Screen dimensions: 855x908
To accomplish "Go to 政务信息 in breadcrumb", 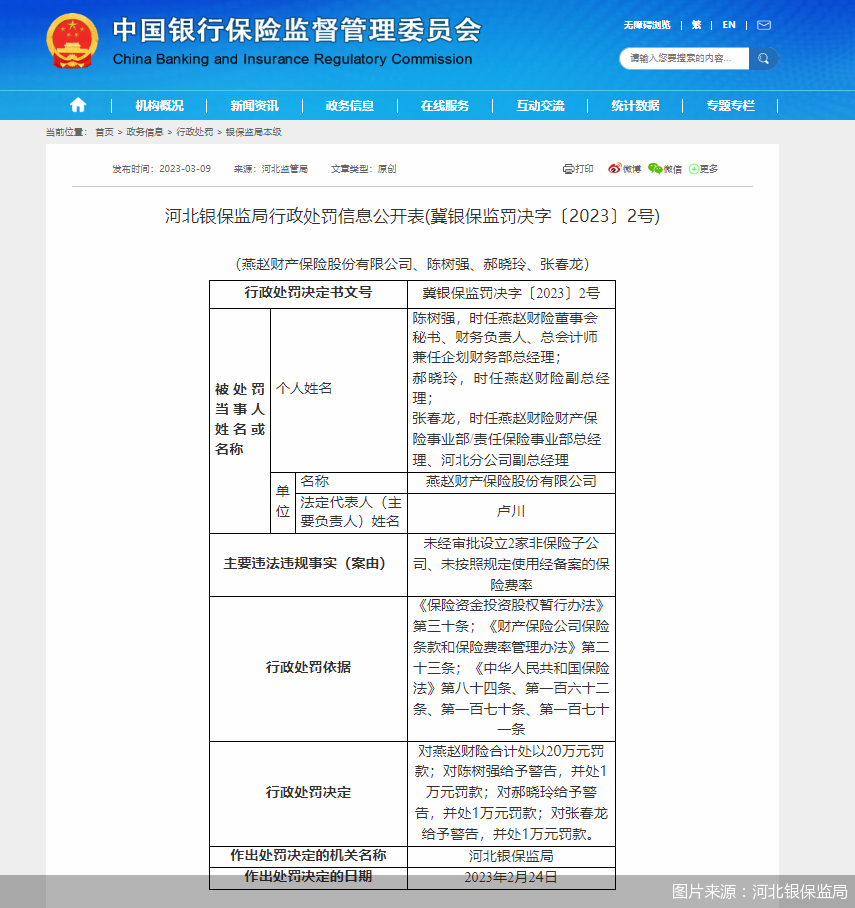I will 145,132.
